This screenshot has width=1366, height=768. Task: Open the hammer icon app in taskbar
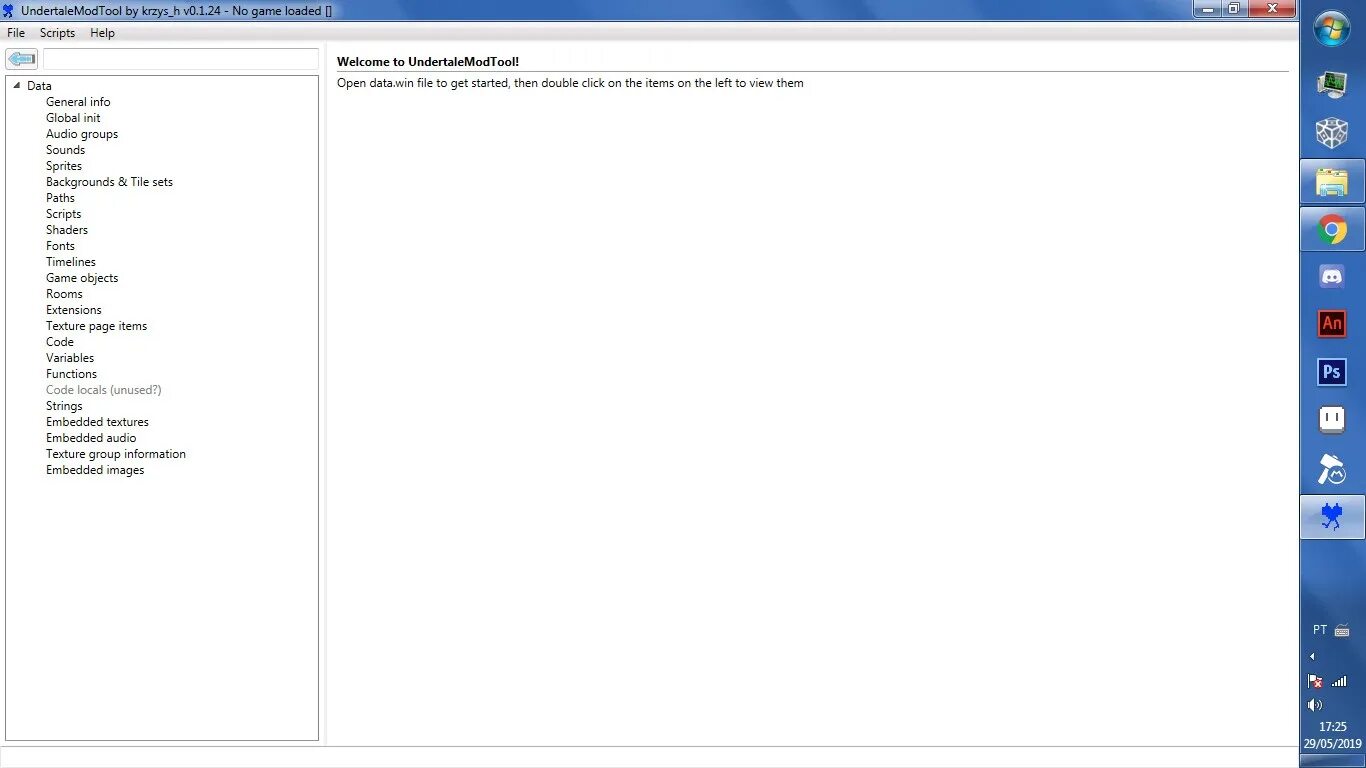tap(1332, 468)
